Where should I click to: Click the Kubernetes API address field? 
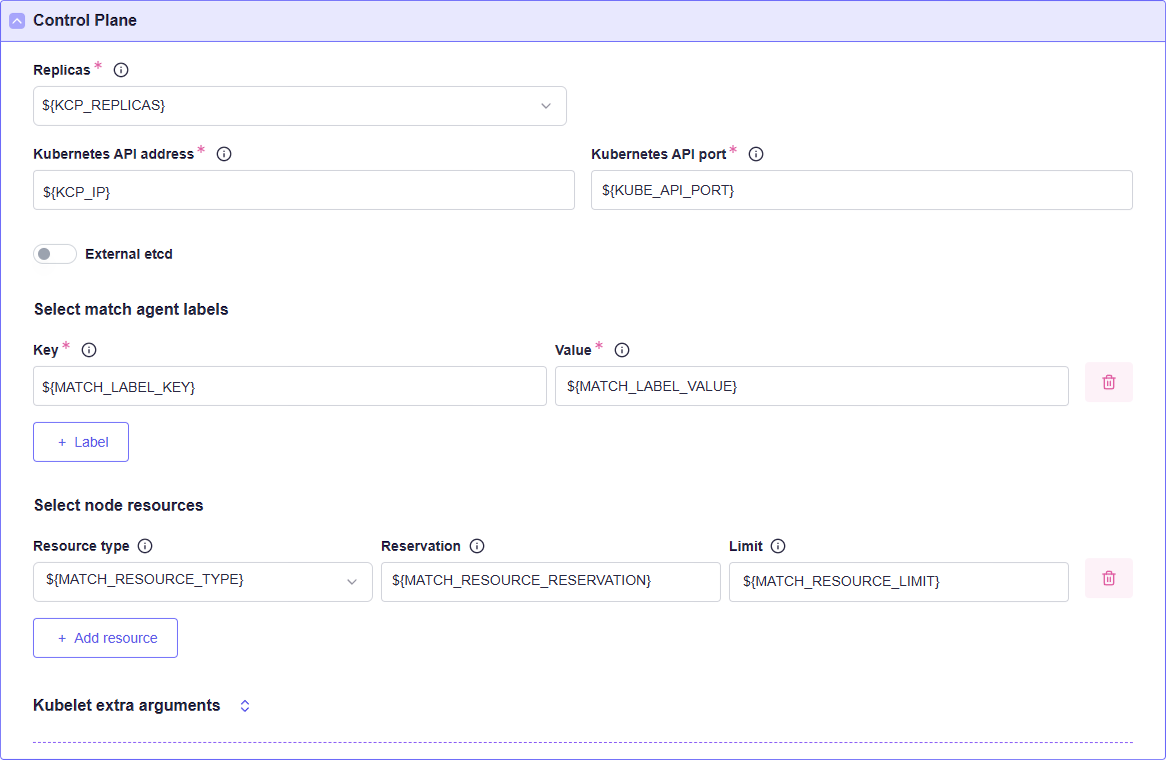click(x=303, y=190)
